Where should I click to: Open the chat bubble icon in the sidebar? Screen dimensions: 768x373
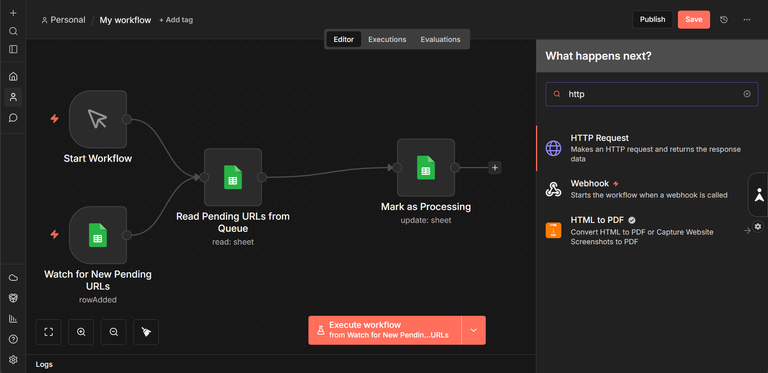[13, 117]
